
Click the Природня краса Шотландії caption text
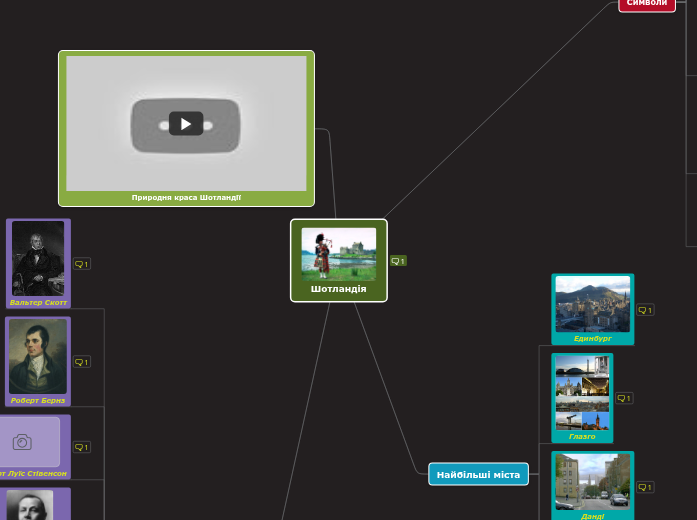click(x=186, y=198)
